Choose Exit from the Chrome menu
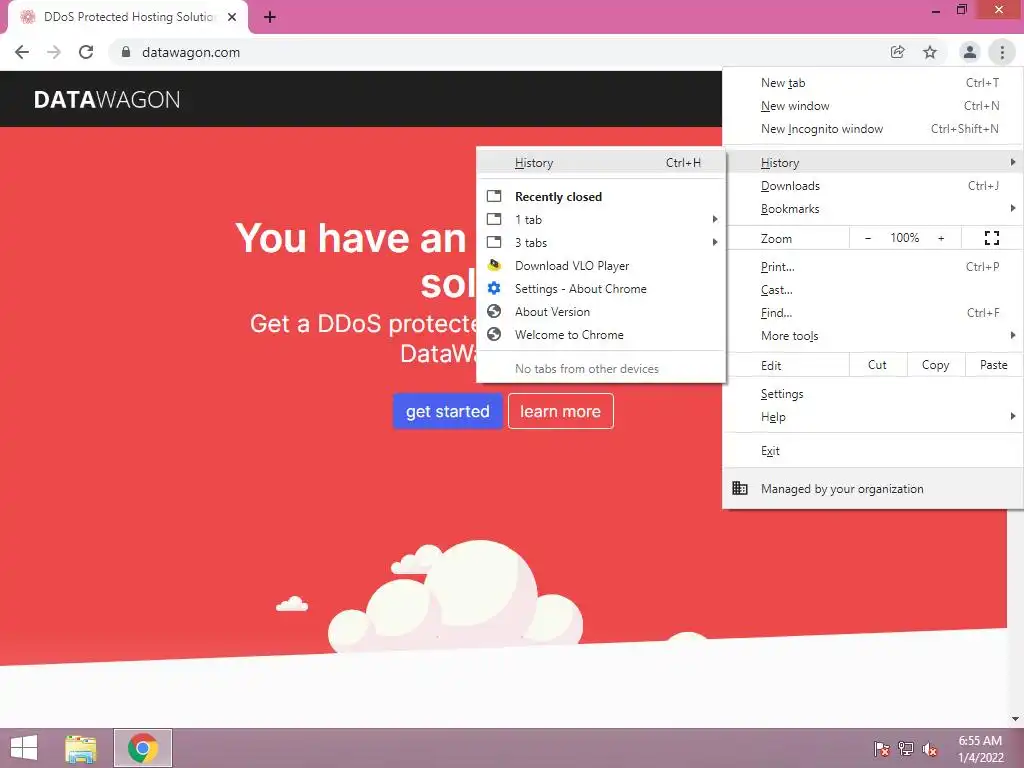The width and height of the screenshot is (1024, 768). click(872, 451)
